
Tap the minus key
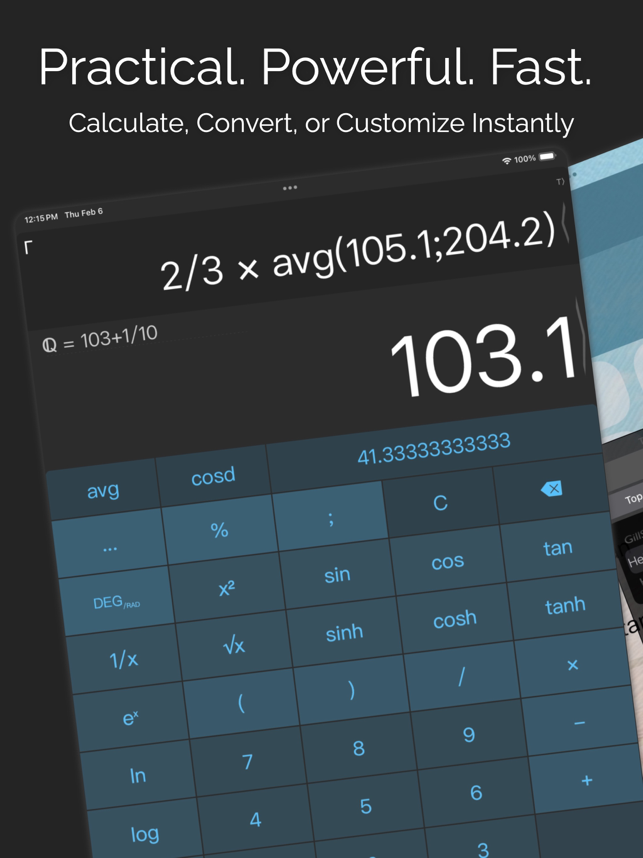pyautogui.click(x=580, y=723)
